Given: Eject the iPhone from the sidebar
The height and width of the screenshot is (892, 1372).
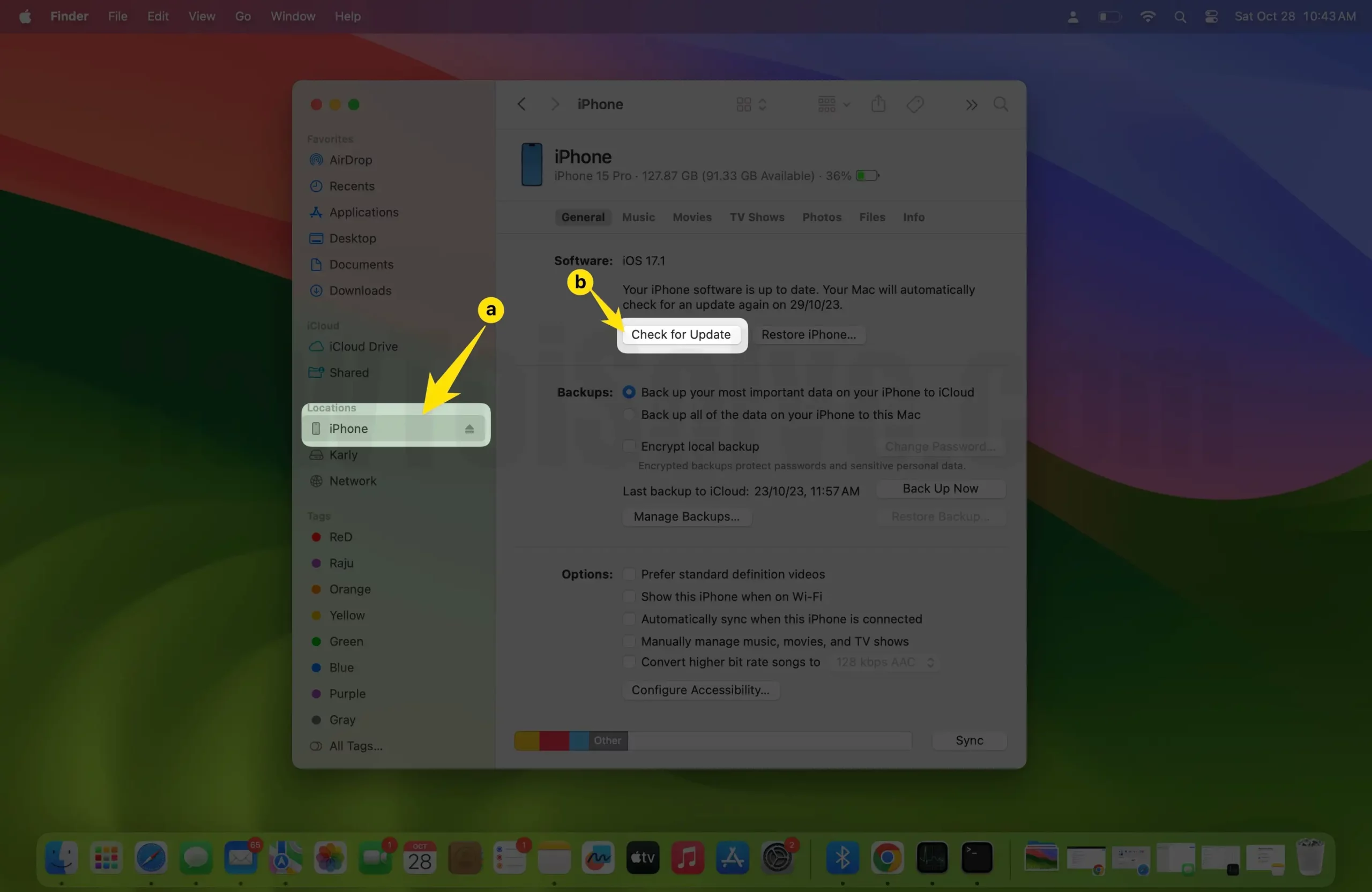Looking at the screenshot, I should click(469, 429).
